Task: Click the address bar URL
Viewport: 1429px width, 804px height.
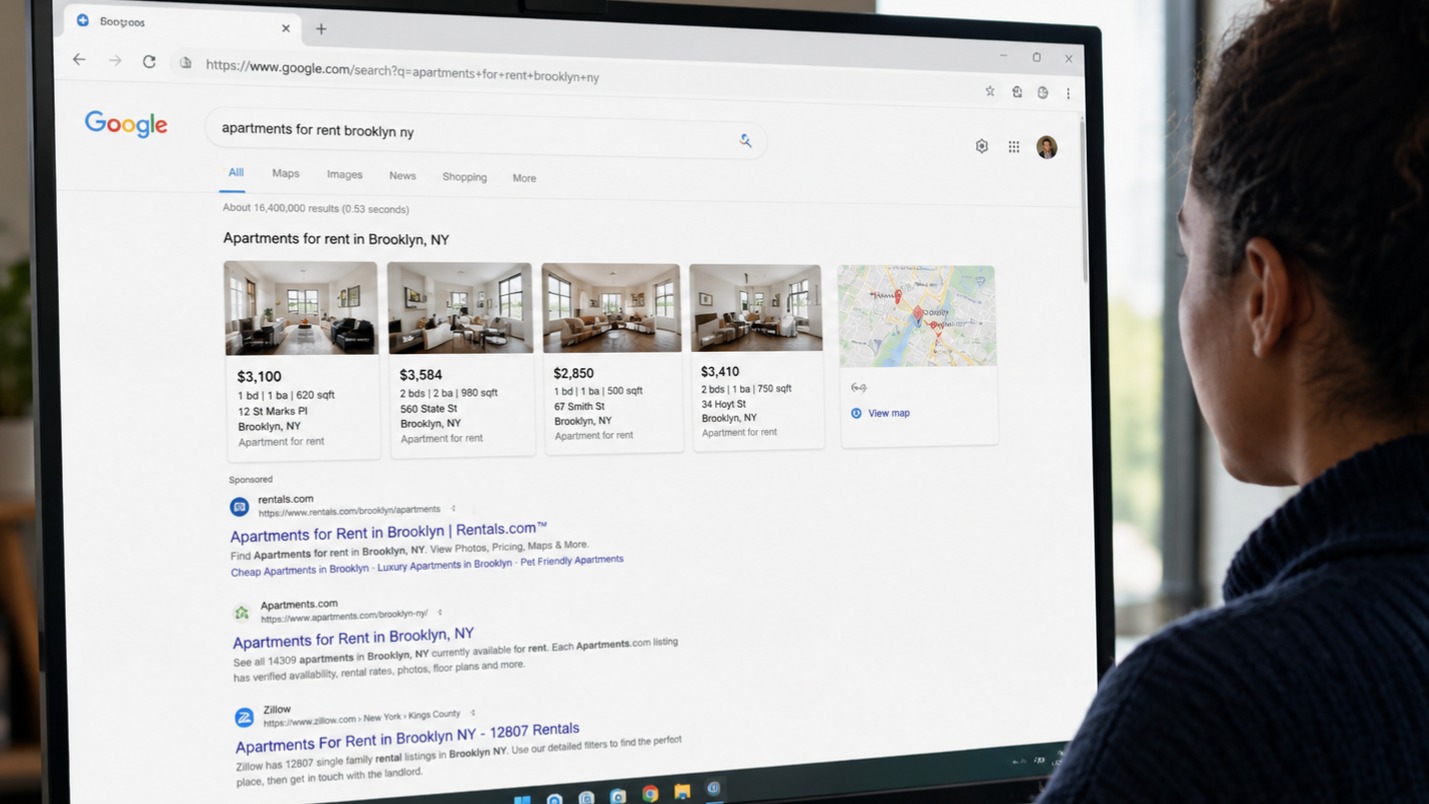Action: point(402,70)
